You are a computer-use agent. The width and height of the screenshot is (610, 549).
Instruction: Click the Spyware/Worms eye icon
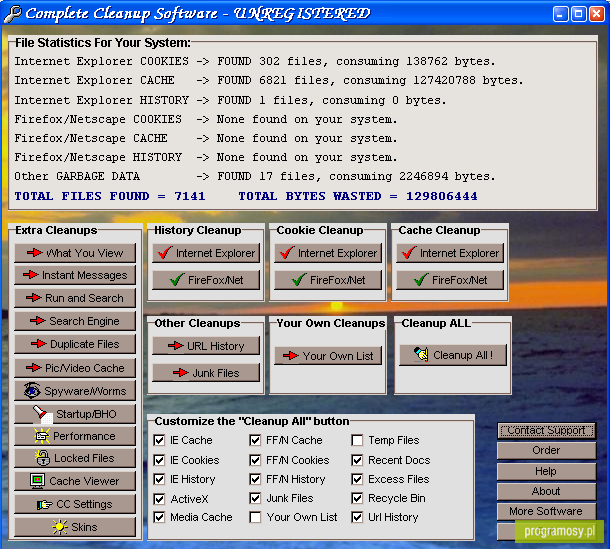[x=32, y=390]
